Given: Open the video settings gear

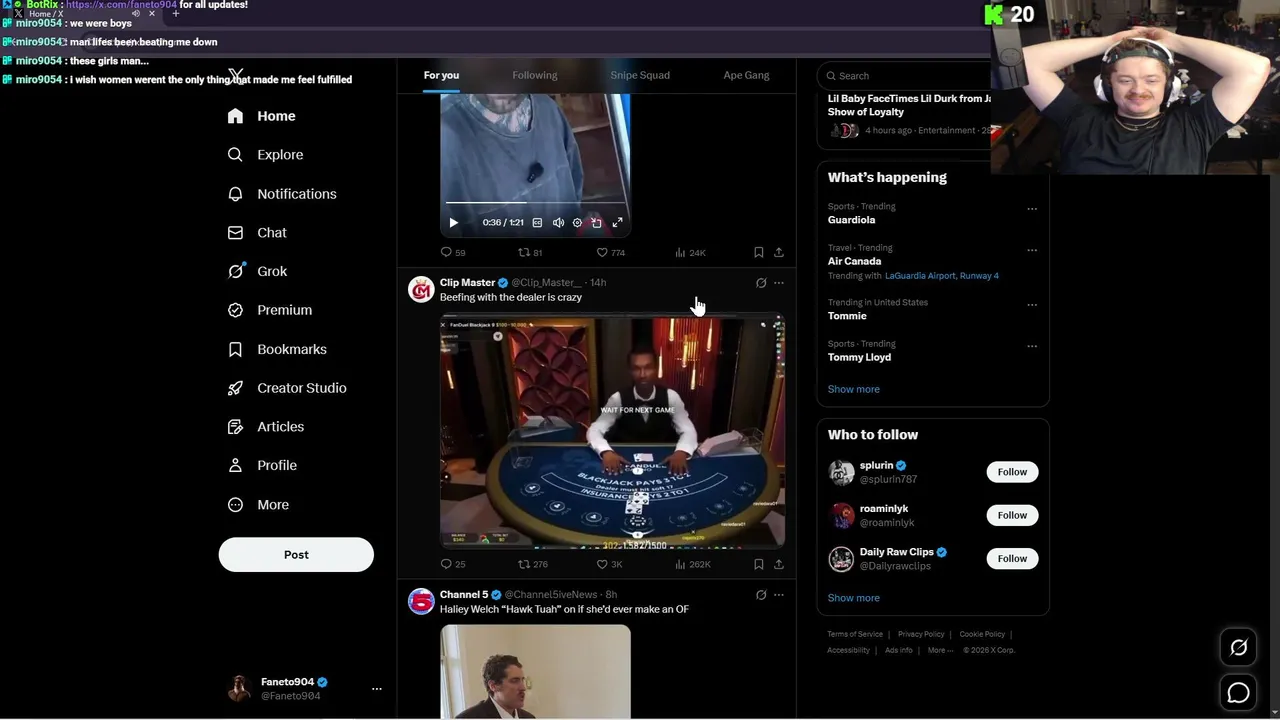Looking at the screenshot, I should coord(577,223).
